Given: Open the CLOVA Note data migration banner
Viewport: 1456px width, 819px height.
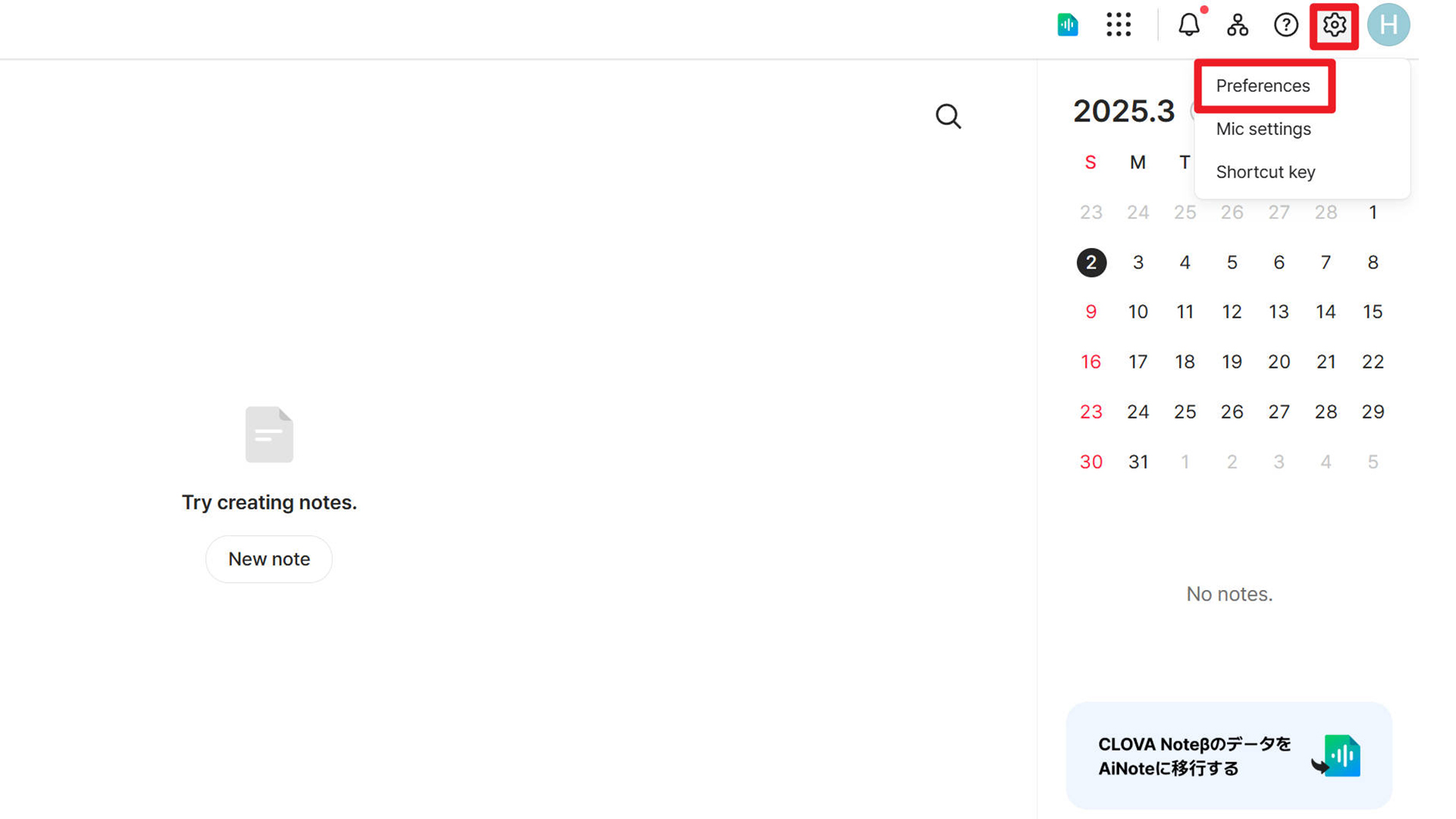Looking at the screenshot, I should (1228, 755).
